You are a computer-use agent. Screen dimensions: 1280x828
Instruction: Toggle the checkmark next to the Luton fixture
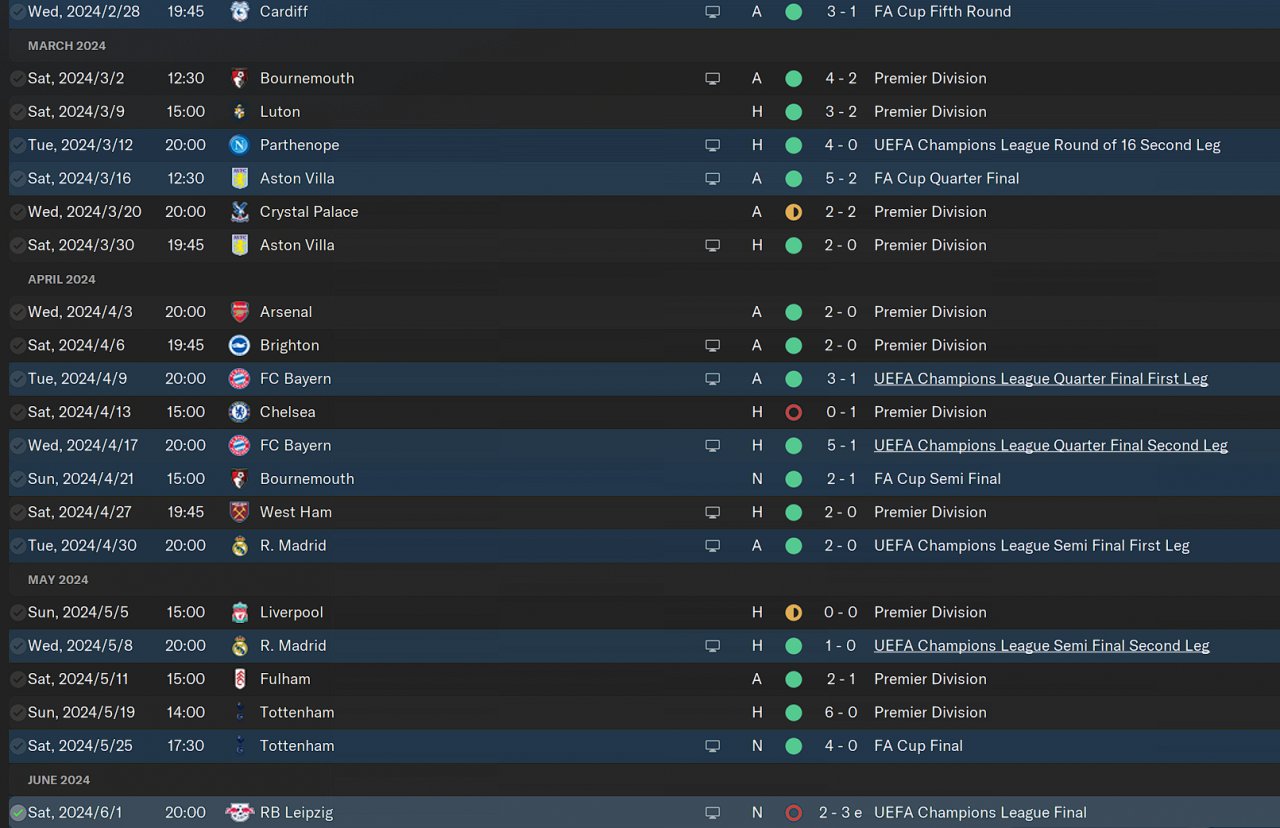tap(18, 112)
